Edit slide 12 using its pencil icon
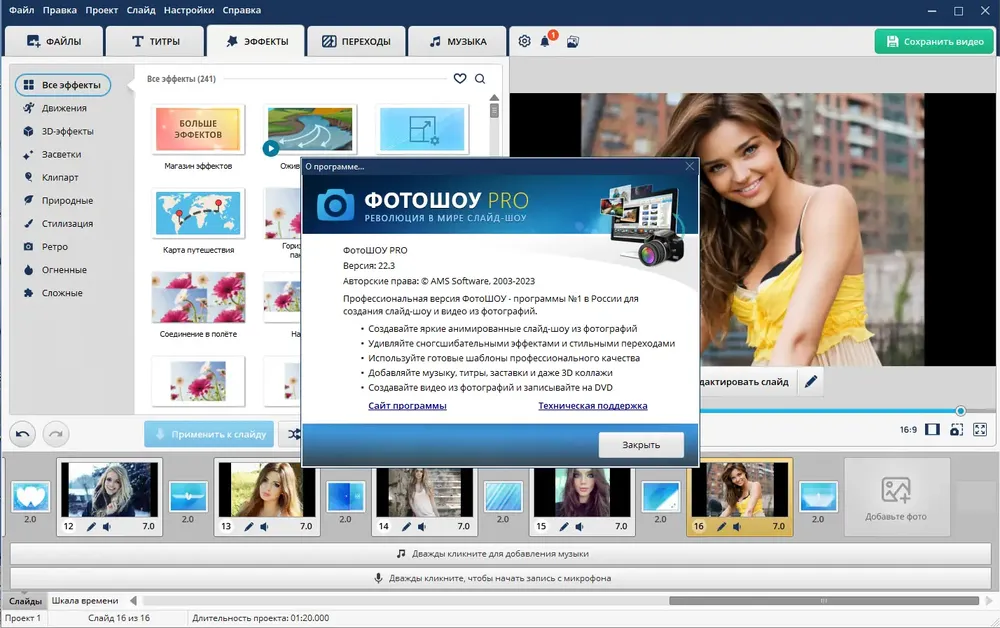Screen dimensions: 1000x628 click(x=91, y=527)
